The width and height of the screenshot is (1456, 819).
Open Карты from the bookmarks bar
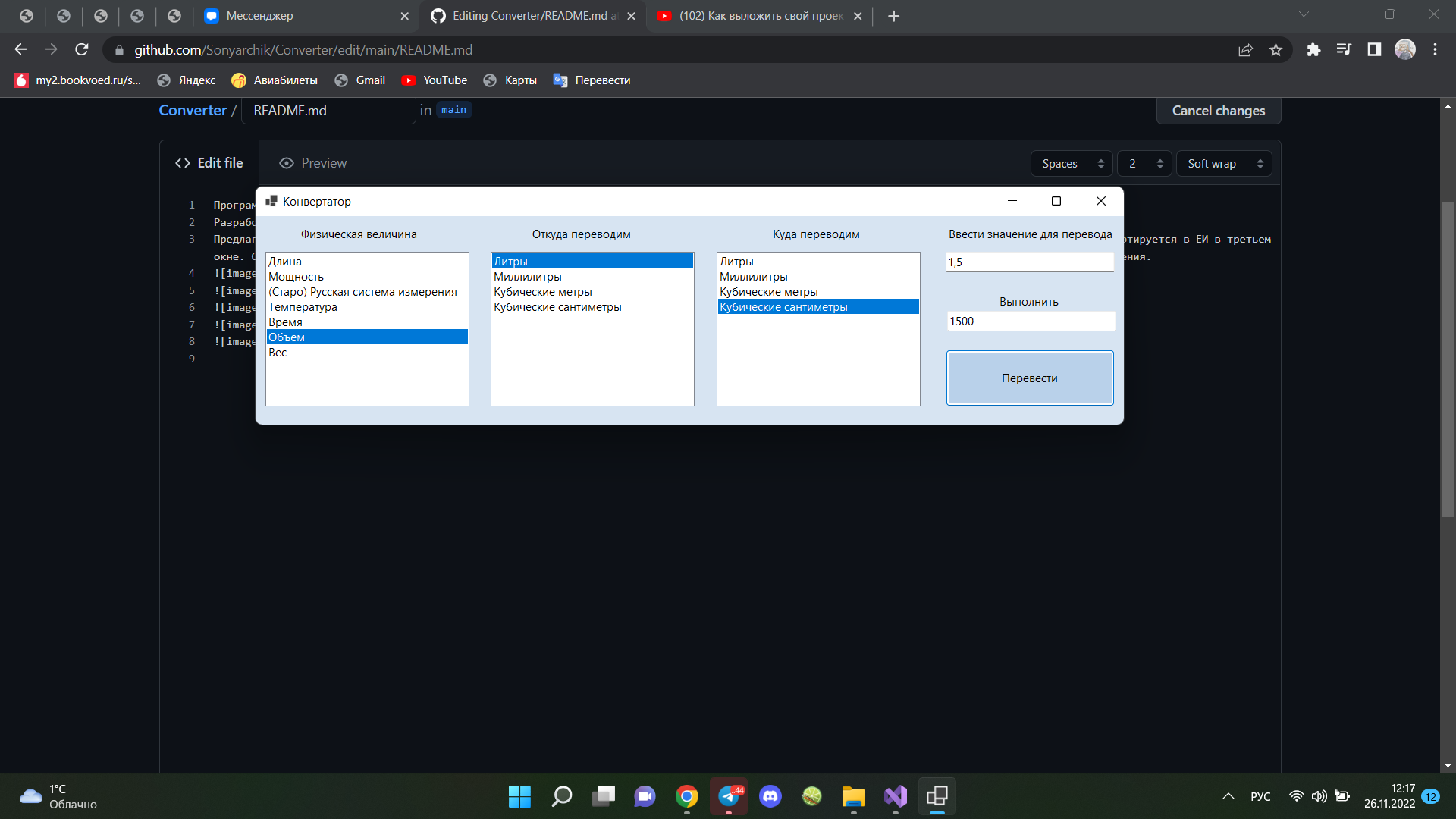tap(520, 80)
